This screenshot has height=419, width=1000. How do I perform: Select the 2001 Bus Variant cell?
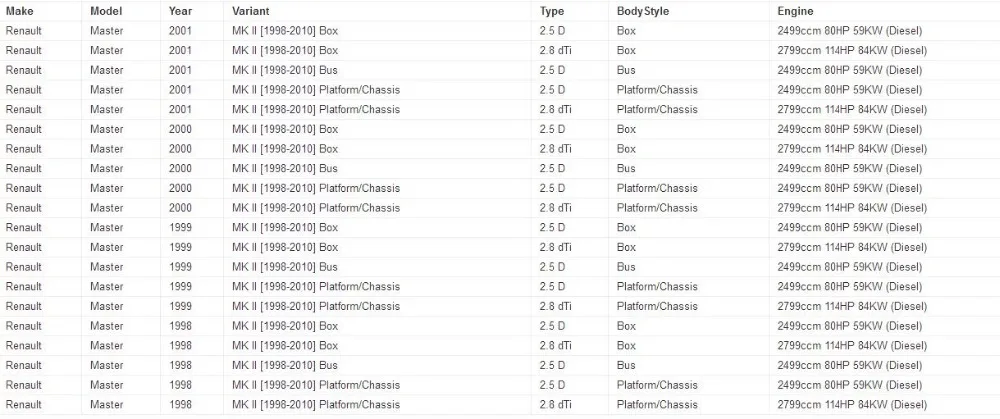click(378, 70)
